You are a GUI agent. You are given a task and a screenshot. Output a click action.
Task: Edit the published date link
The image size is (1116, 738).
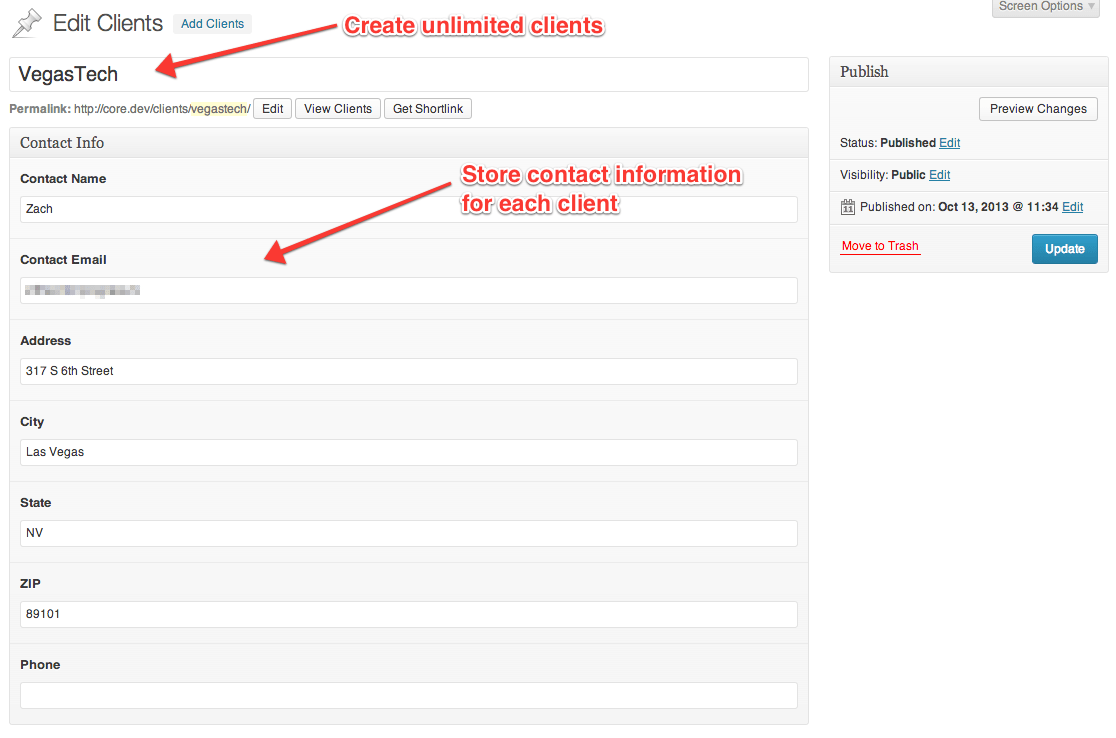point(1072,207)
